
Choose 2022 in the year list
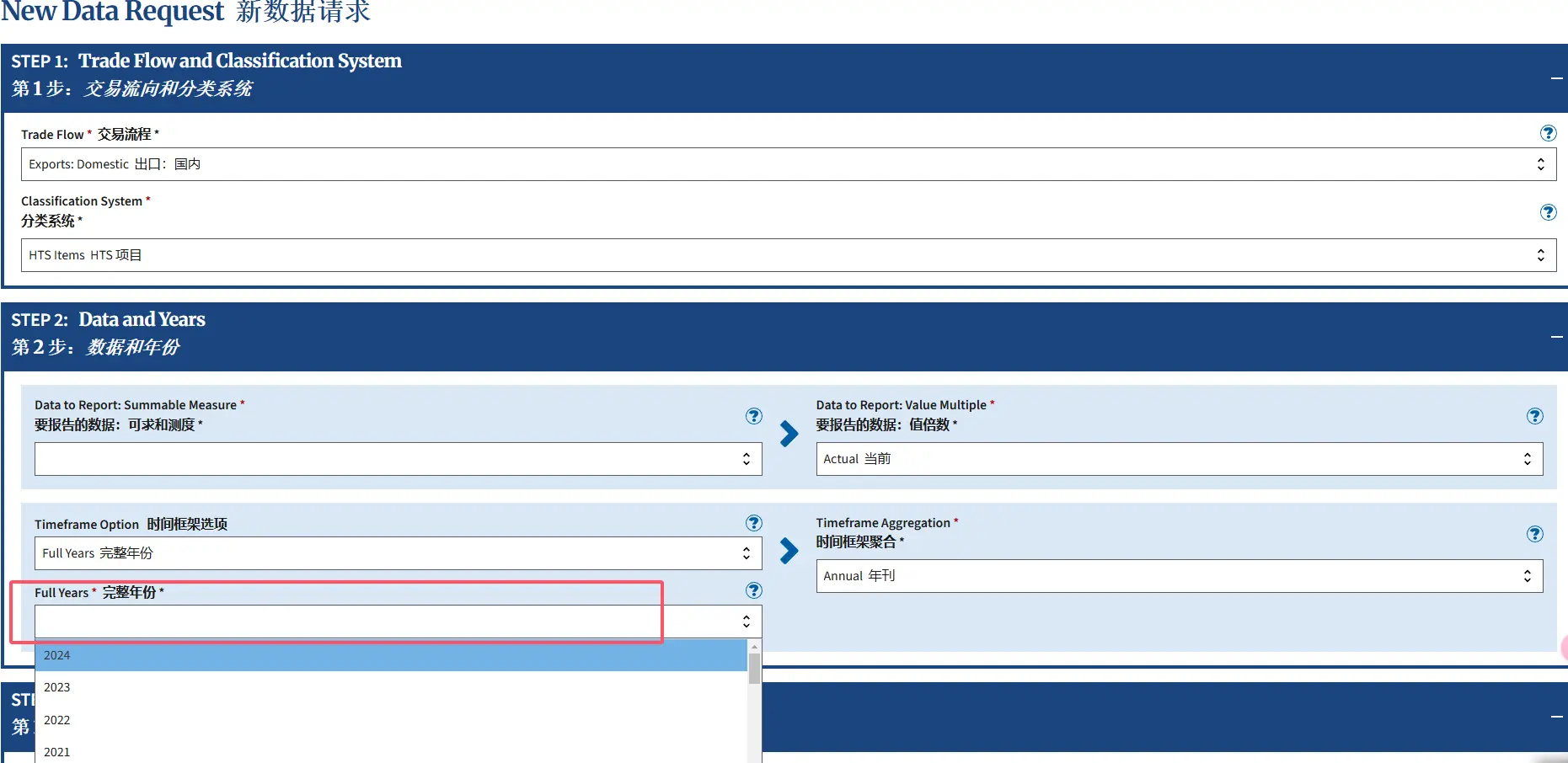point(391,720)
